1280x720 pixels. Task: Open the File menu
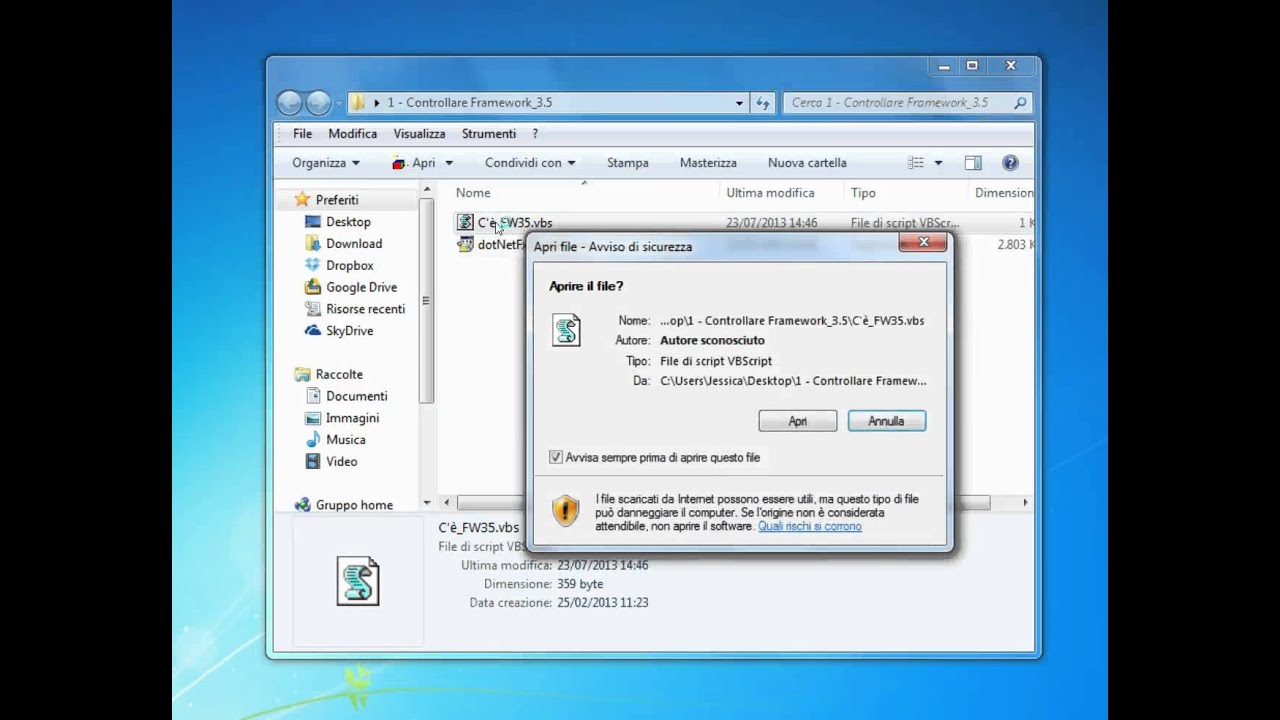click(302, 133)
